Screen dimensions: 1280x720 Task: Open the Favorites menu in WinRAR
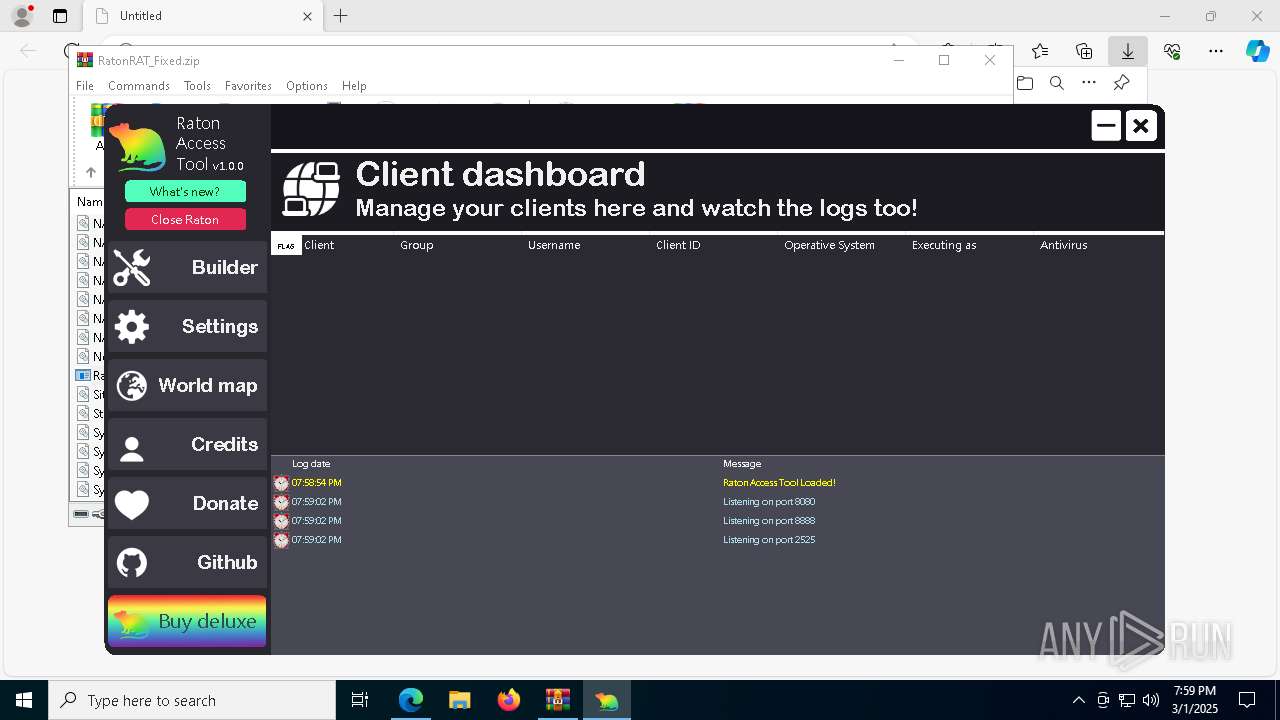point(248,86)
